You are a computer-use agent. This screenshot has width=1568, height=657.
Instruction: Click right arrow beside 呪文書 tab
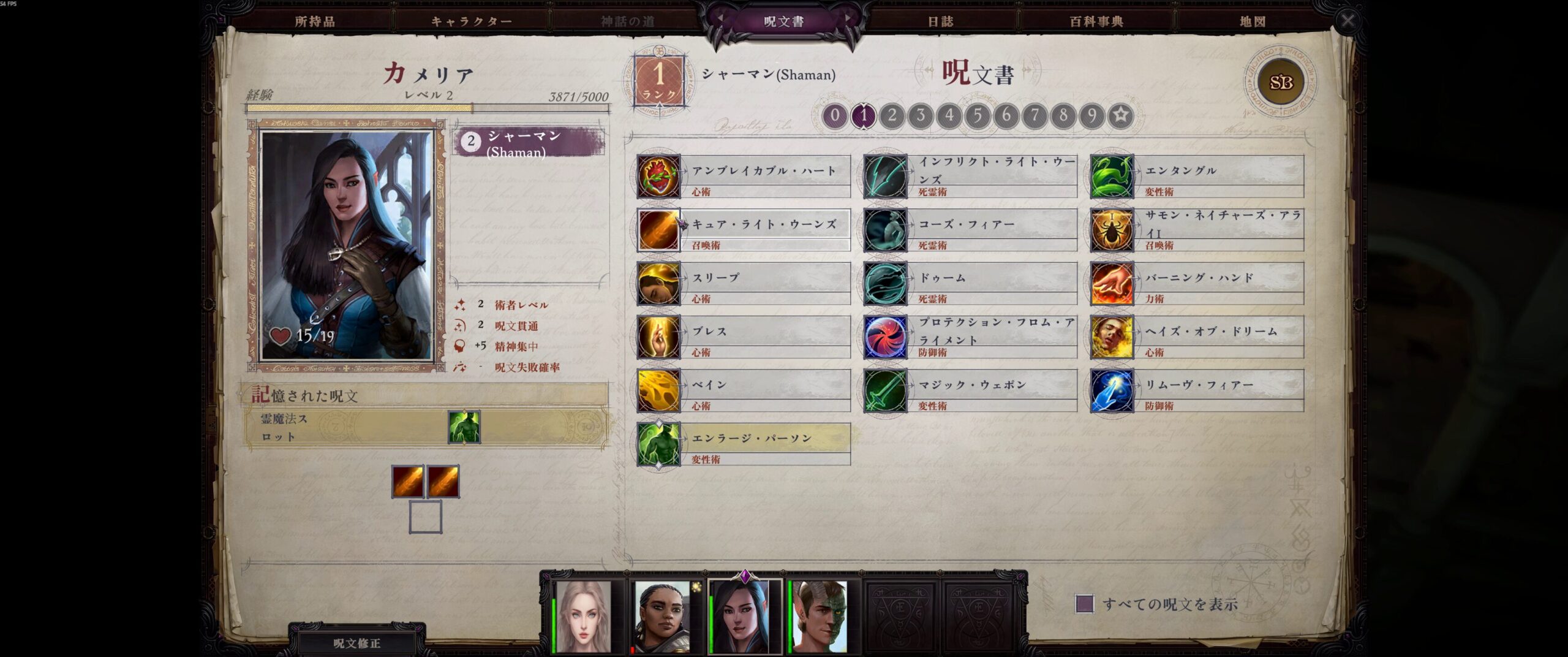pos(848,19)
